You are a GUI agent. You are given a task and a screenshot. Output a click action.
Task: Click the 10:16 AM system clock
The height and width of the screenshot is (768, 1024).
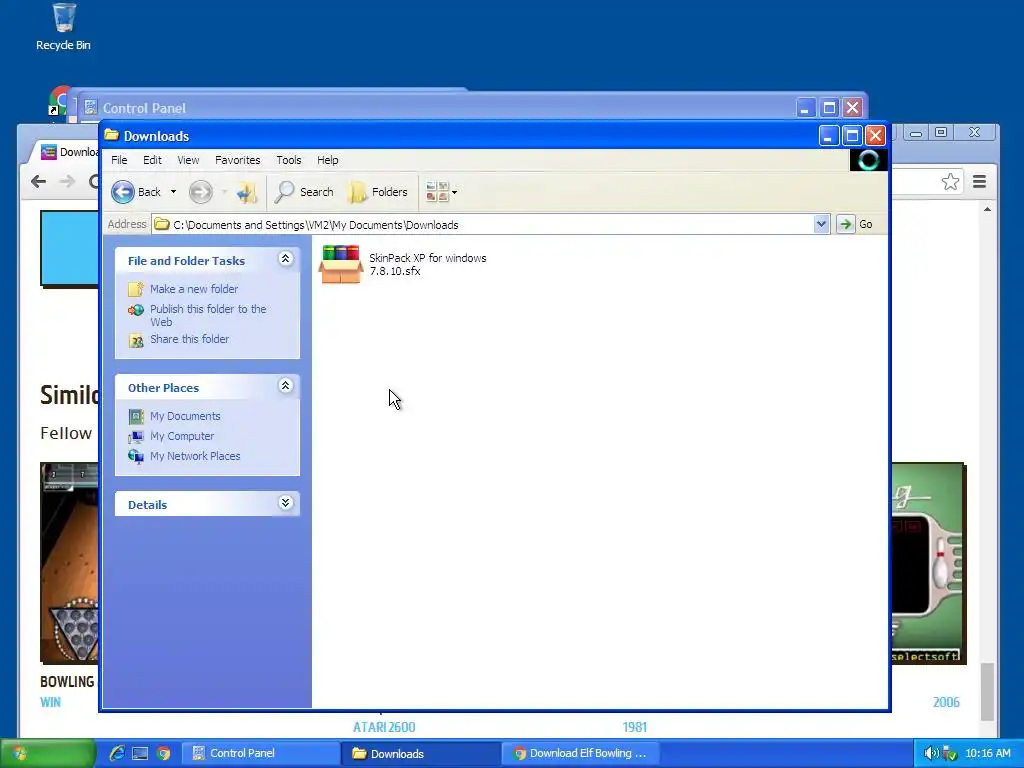point(987,753)
